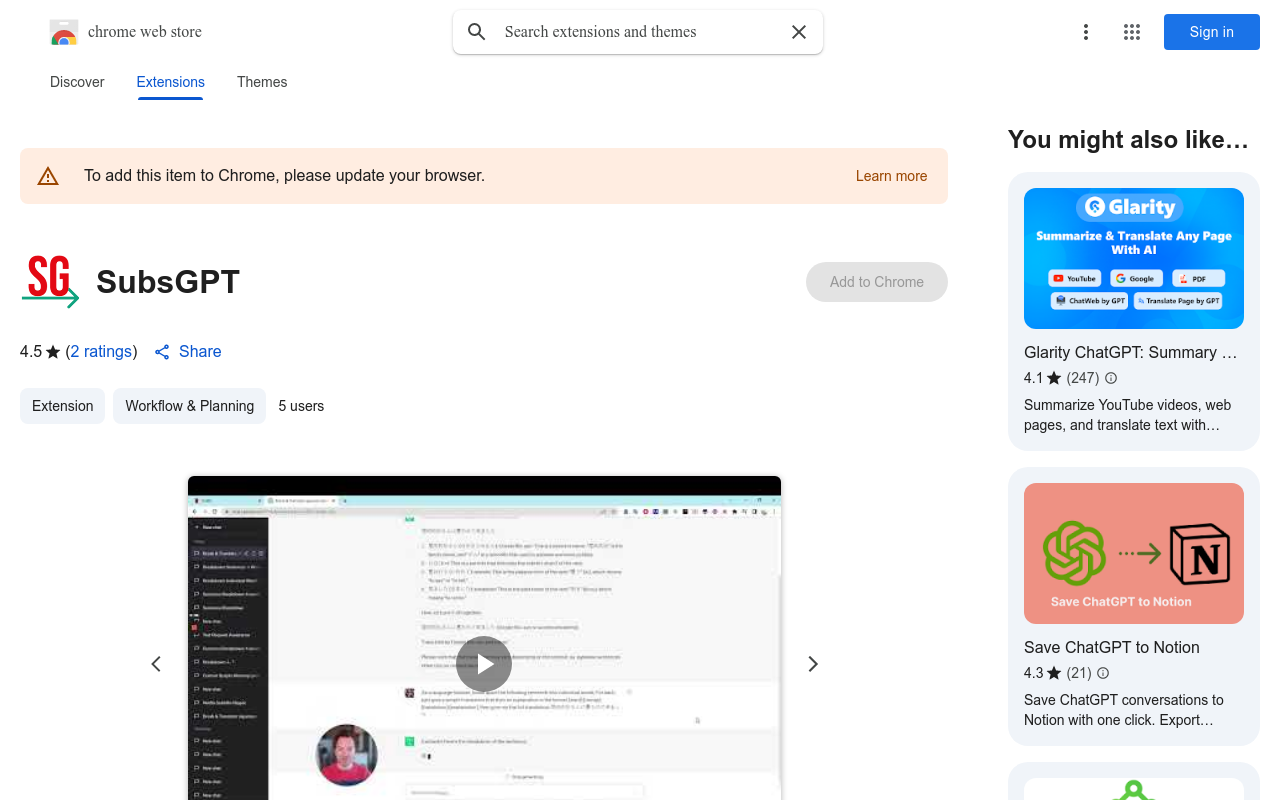This screenshot has height=800, width=1280.
Task: Open the Glarity promo image
Action: [x=1134, y=258]
